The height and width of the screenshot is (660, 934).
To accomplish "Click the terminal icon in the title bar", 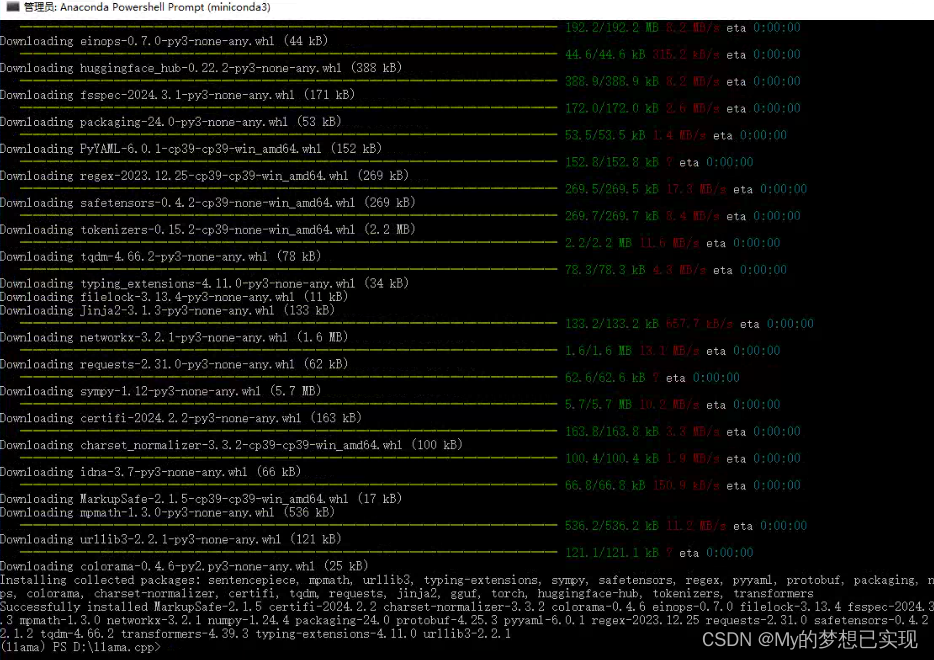I will [12, 7].
